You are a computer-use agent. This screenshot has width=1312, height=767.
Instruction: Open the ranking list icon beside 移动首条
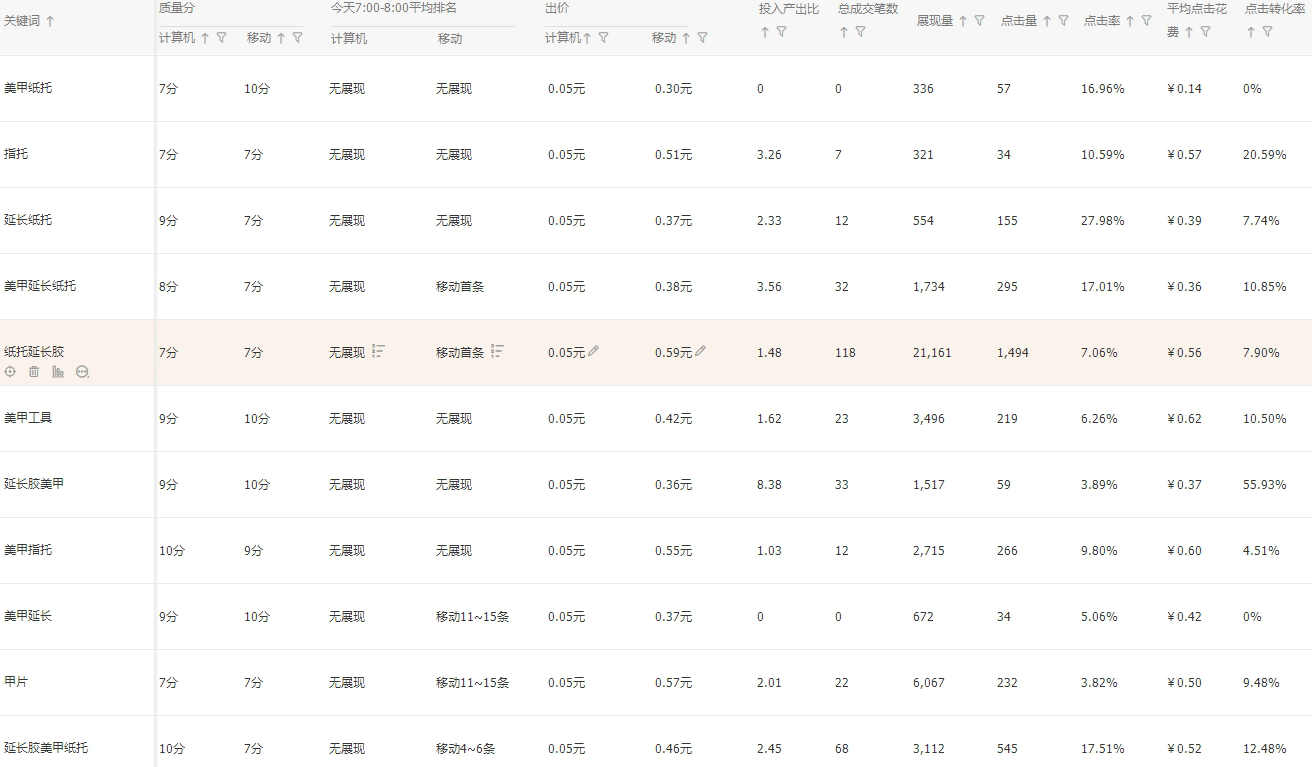click(x=497, y=351)
